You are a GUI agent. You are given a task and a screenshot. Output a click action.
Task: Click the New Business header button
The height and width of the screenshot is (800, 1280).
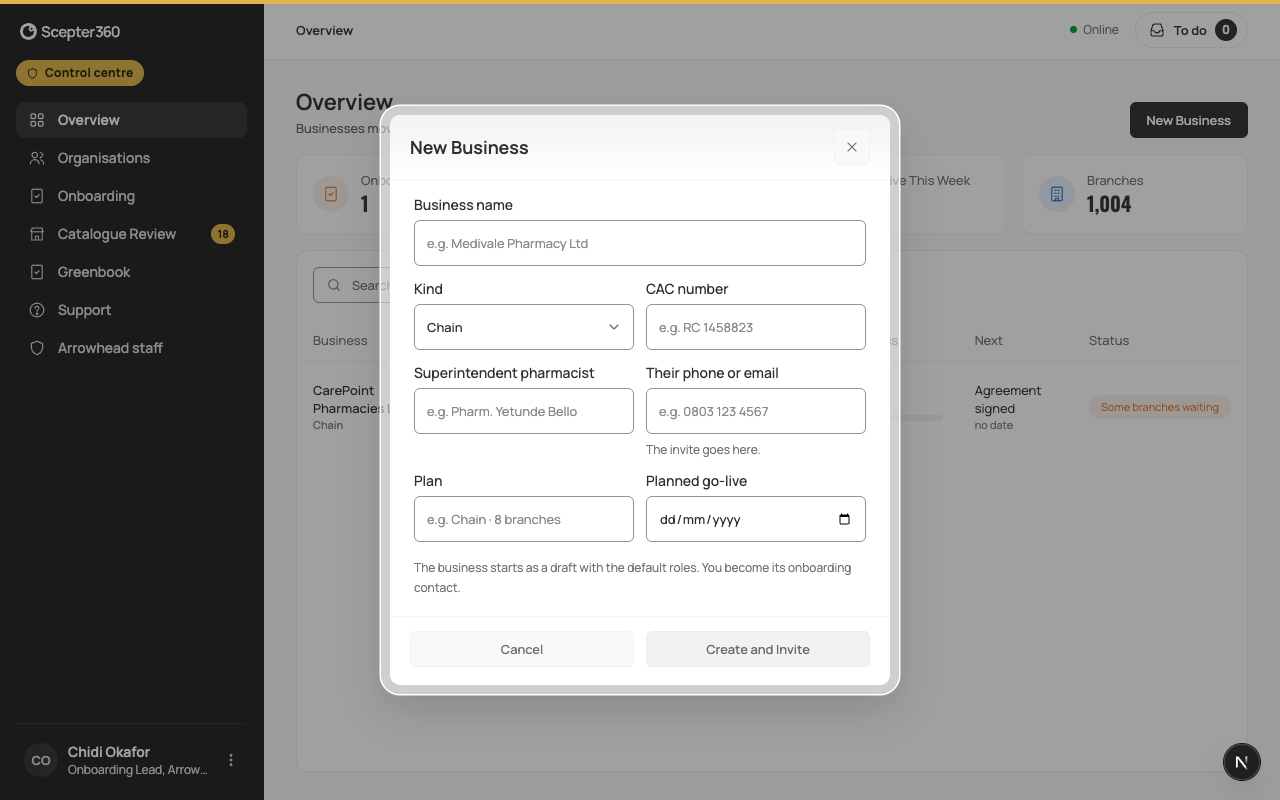pyautogui.click(x=1188, y=120)
